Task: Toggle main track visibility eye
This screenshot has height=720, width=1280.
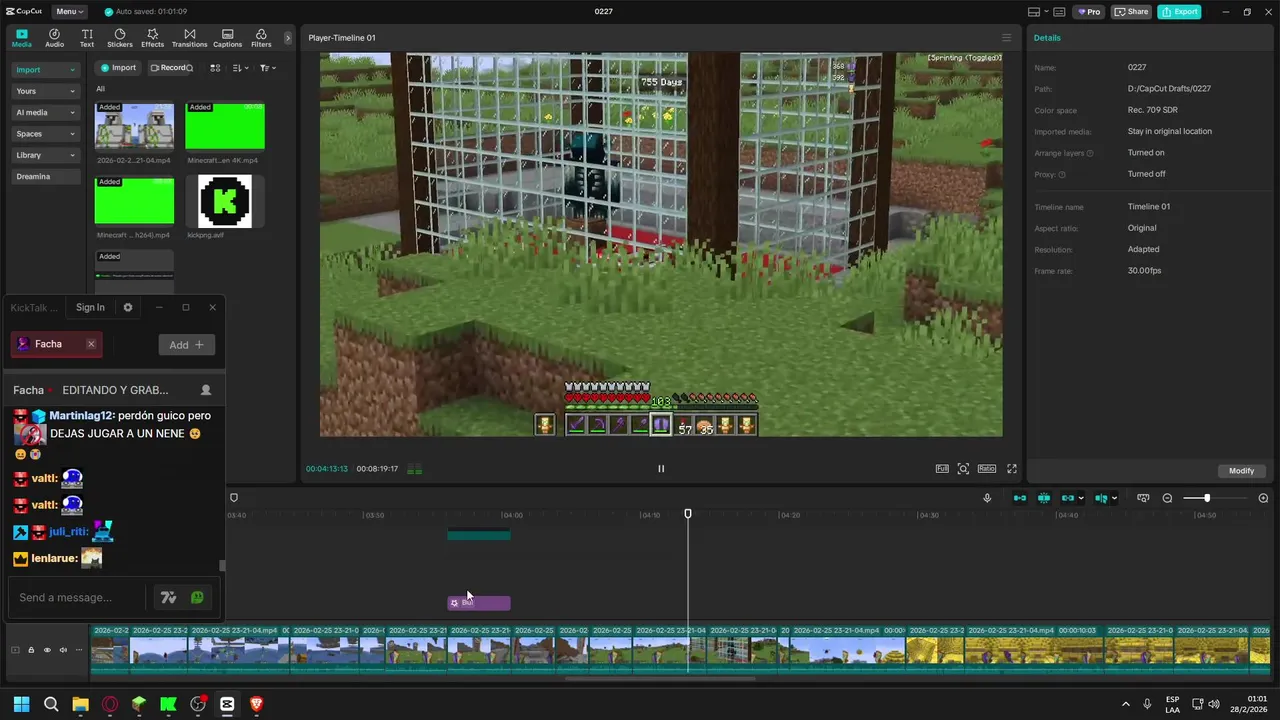Action: click(47, 650)
